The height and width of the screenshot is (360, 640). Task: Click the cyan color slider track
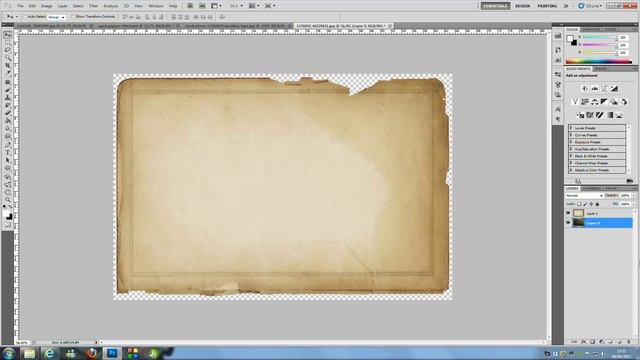tap(600, 37)
